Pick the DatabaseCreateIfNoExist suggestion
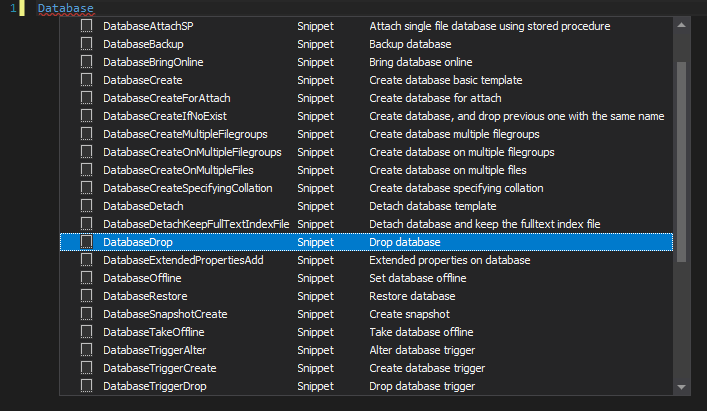The width and height of the screenshot is (707, 411). tap(167, 116)
